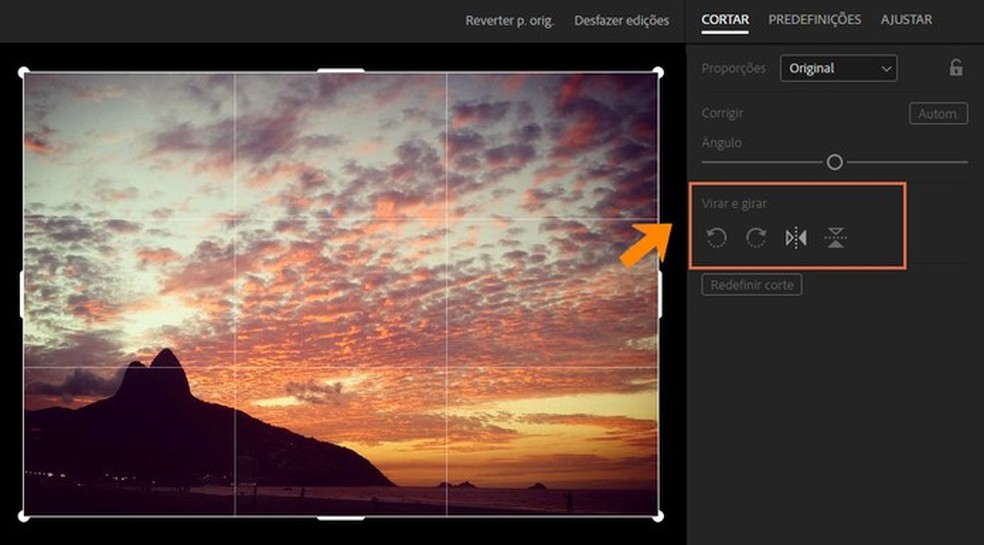Rotate image clockwise with right rotate icon
This screenshot has height=545, width=984.
pos(756,238)
